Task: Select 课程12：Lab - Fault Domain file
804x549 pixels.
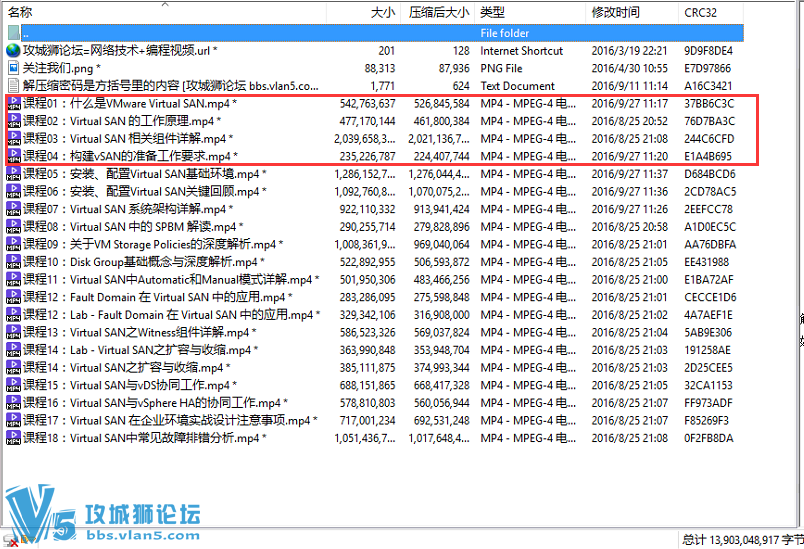Action: point(171,314)
